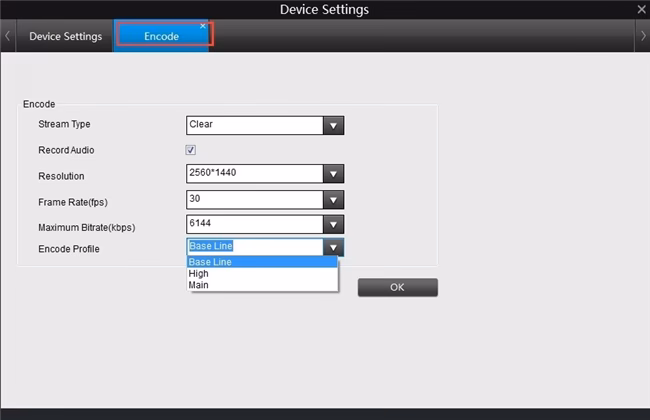The width and height of the screenshot is (650, 420).
Task: Click the Resolution field showing 2560*1440
Action: 254,174
